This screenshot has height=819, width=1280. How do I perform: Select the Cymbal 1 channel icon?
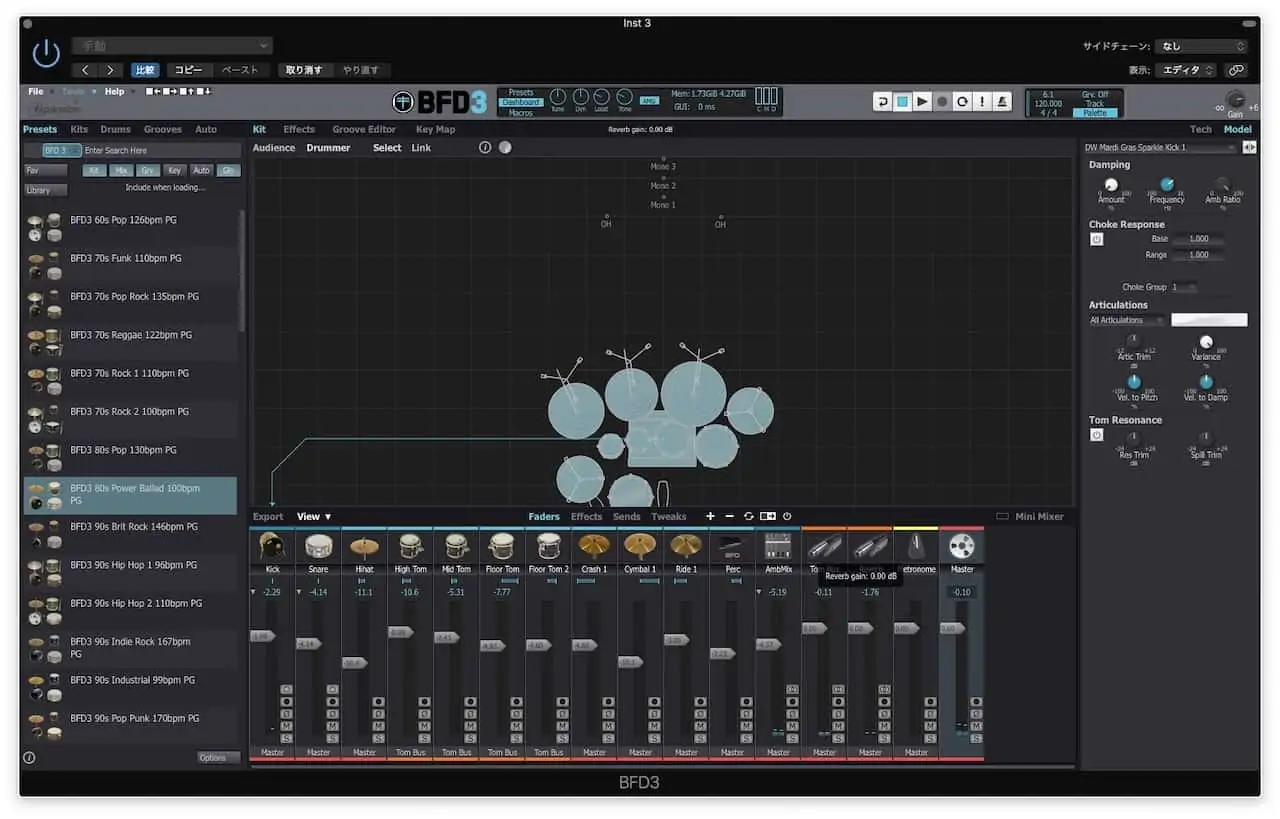pyautogui.click(x=640, y=546)
